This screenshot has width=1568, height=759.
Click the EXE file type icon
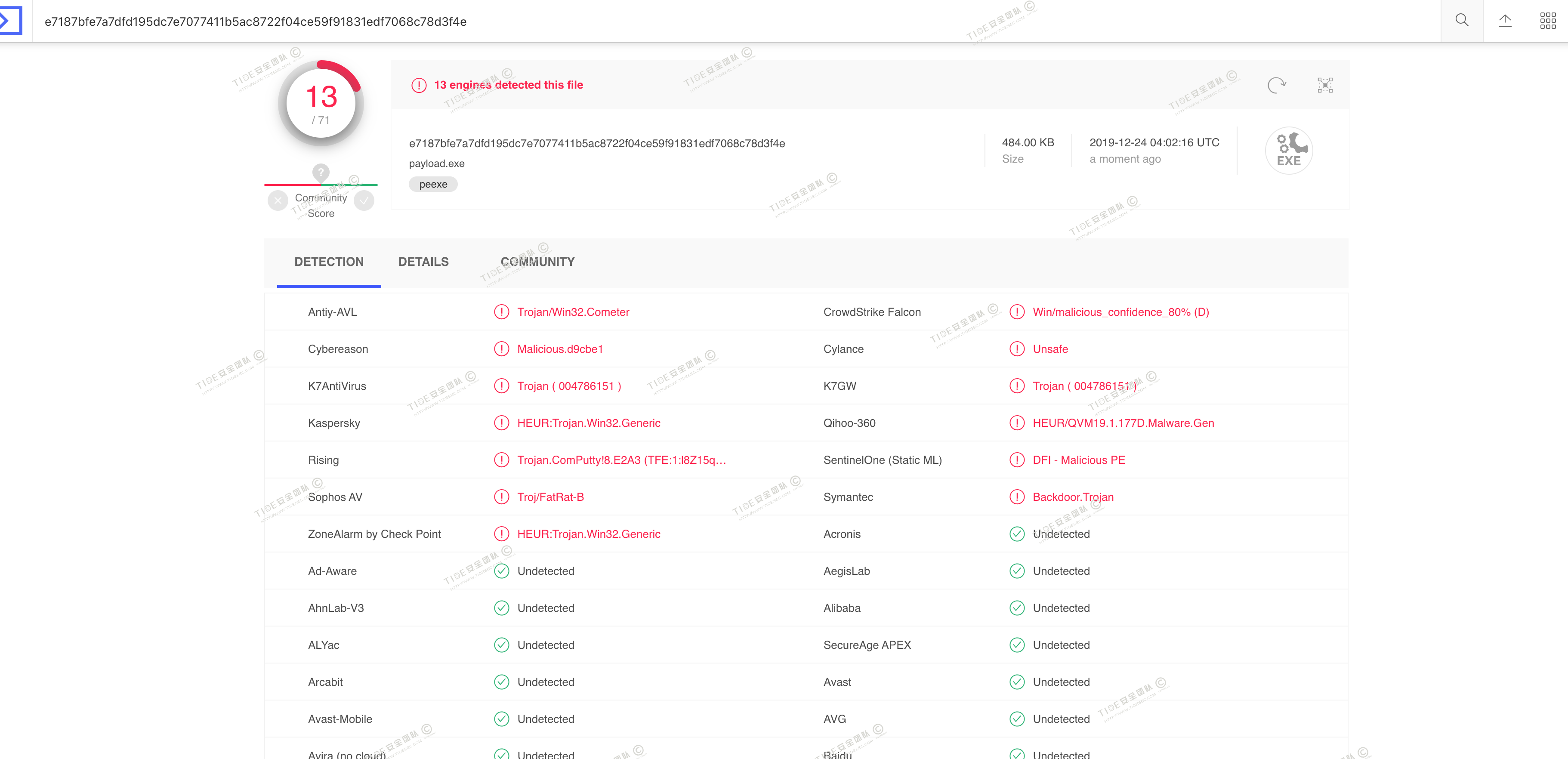(x=1289, y=150)
